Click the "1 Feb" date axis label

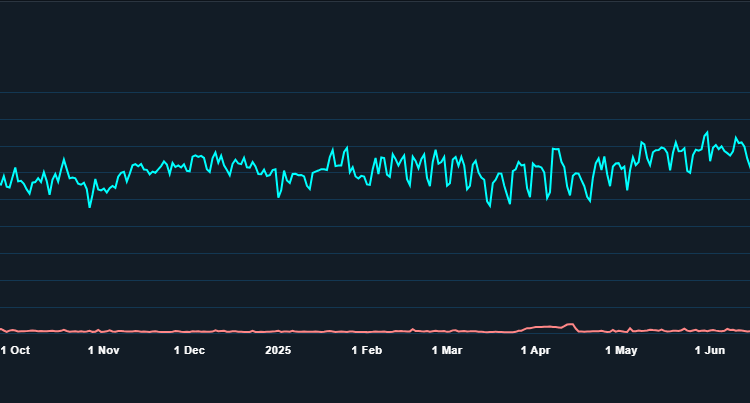point(367,350)
